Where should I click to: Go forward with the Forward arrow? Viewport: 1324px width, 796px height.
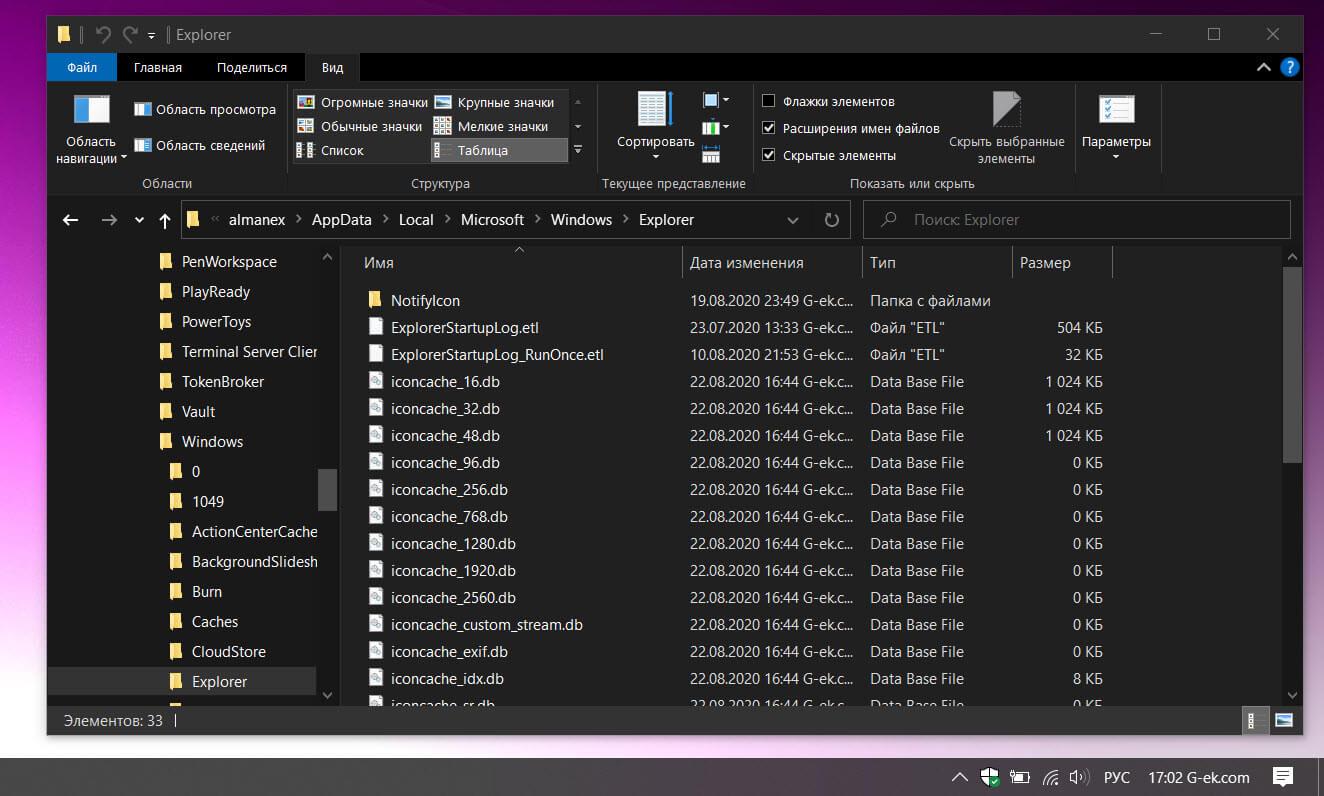[109, 220]
